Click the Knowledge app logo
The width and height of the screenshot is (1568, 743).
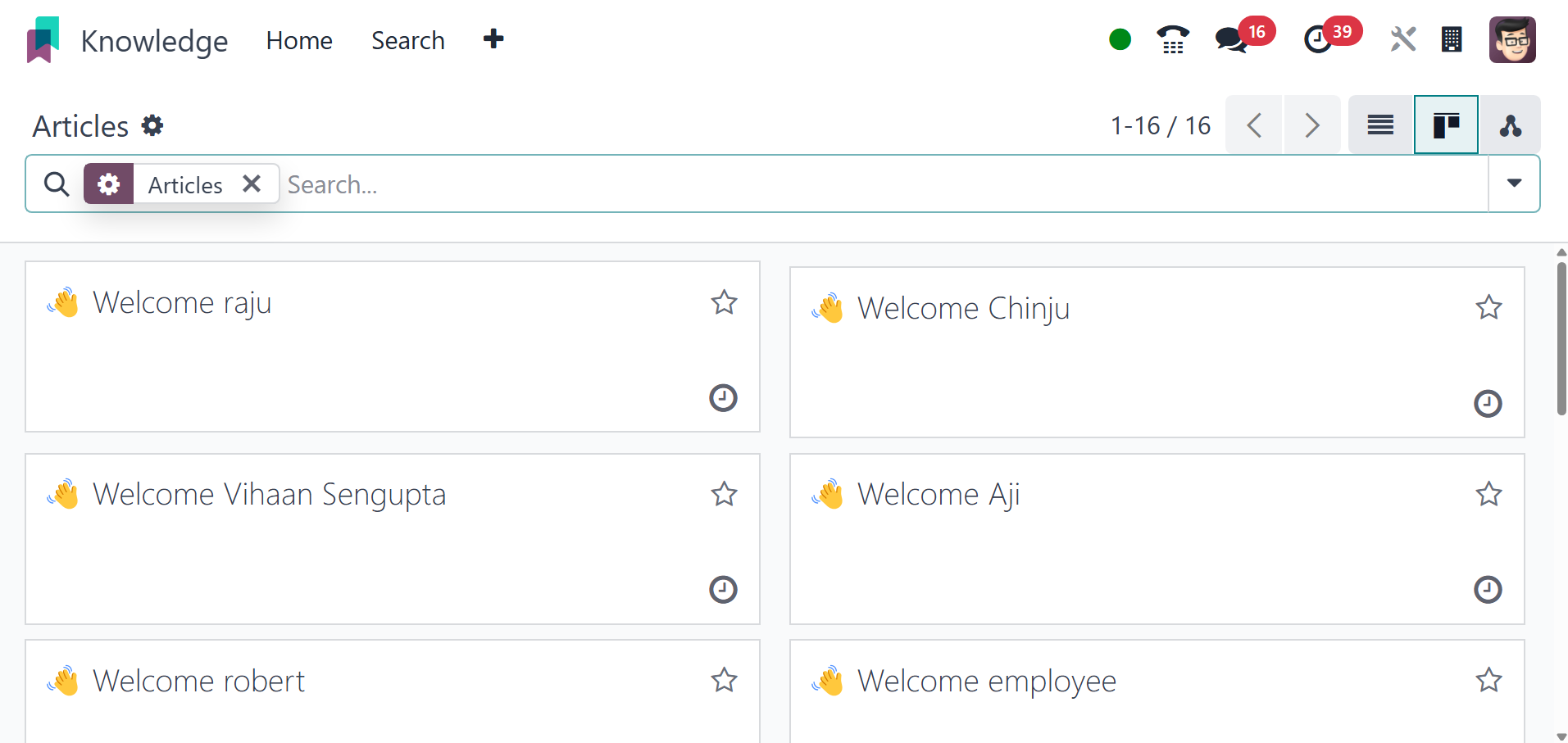coord(43,39)
